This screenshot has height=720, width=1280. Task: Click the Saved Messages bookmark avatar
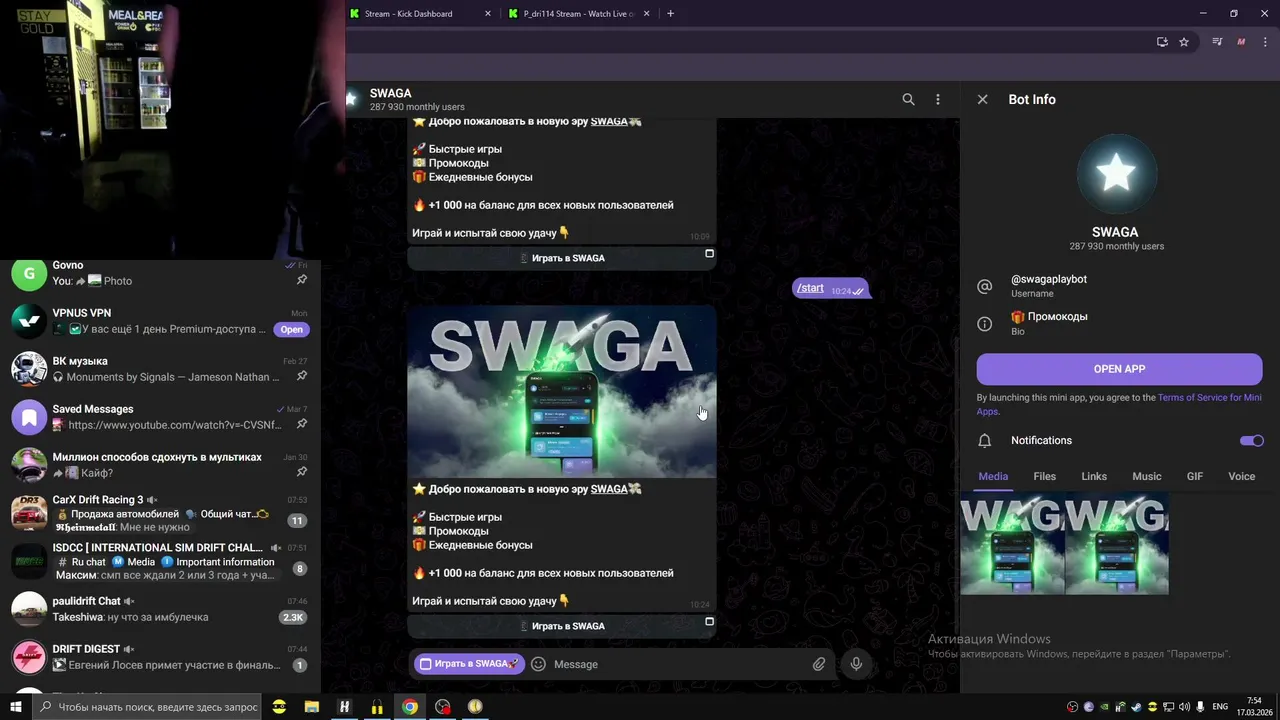[29, 417]
